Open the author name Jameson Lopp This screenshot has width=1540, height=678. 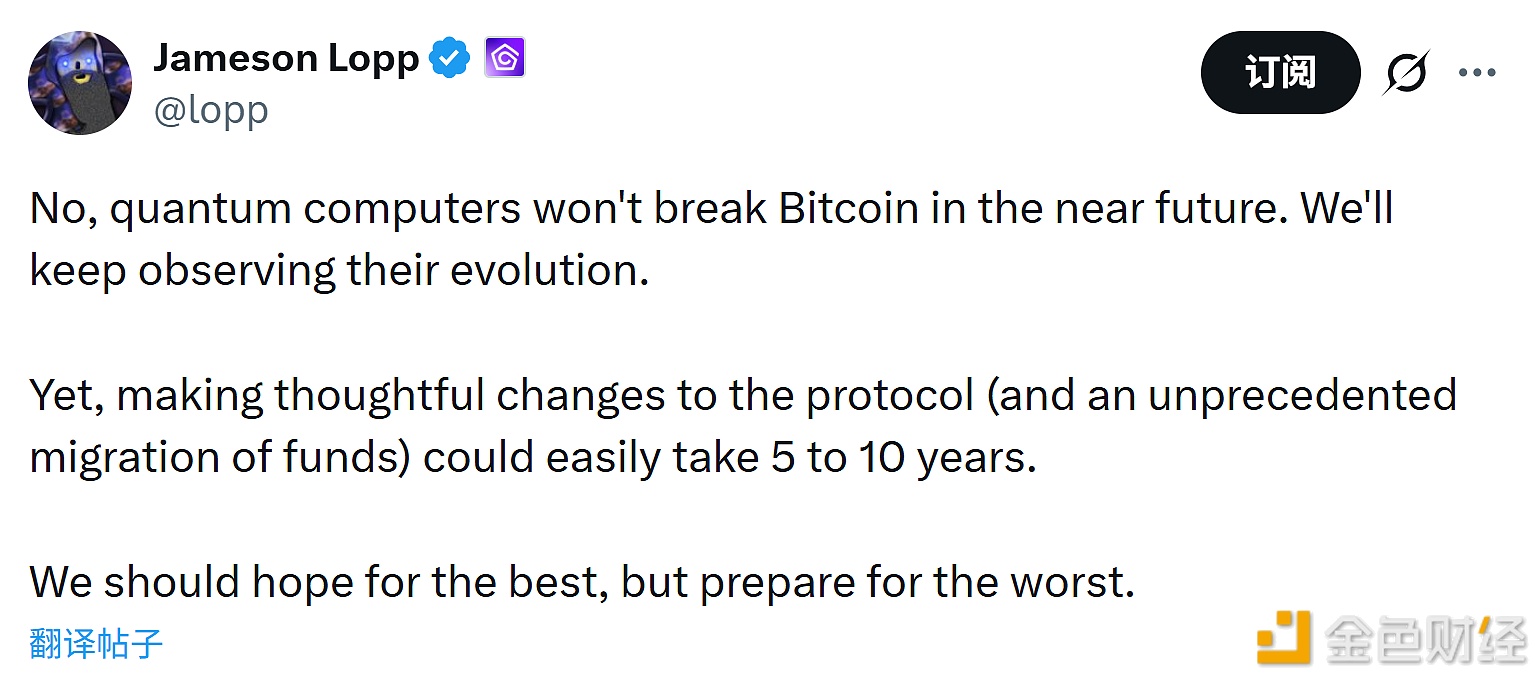coord(286,58)
